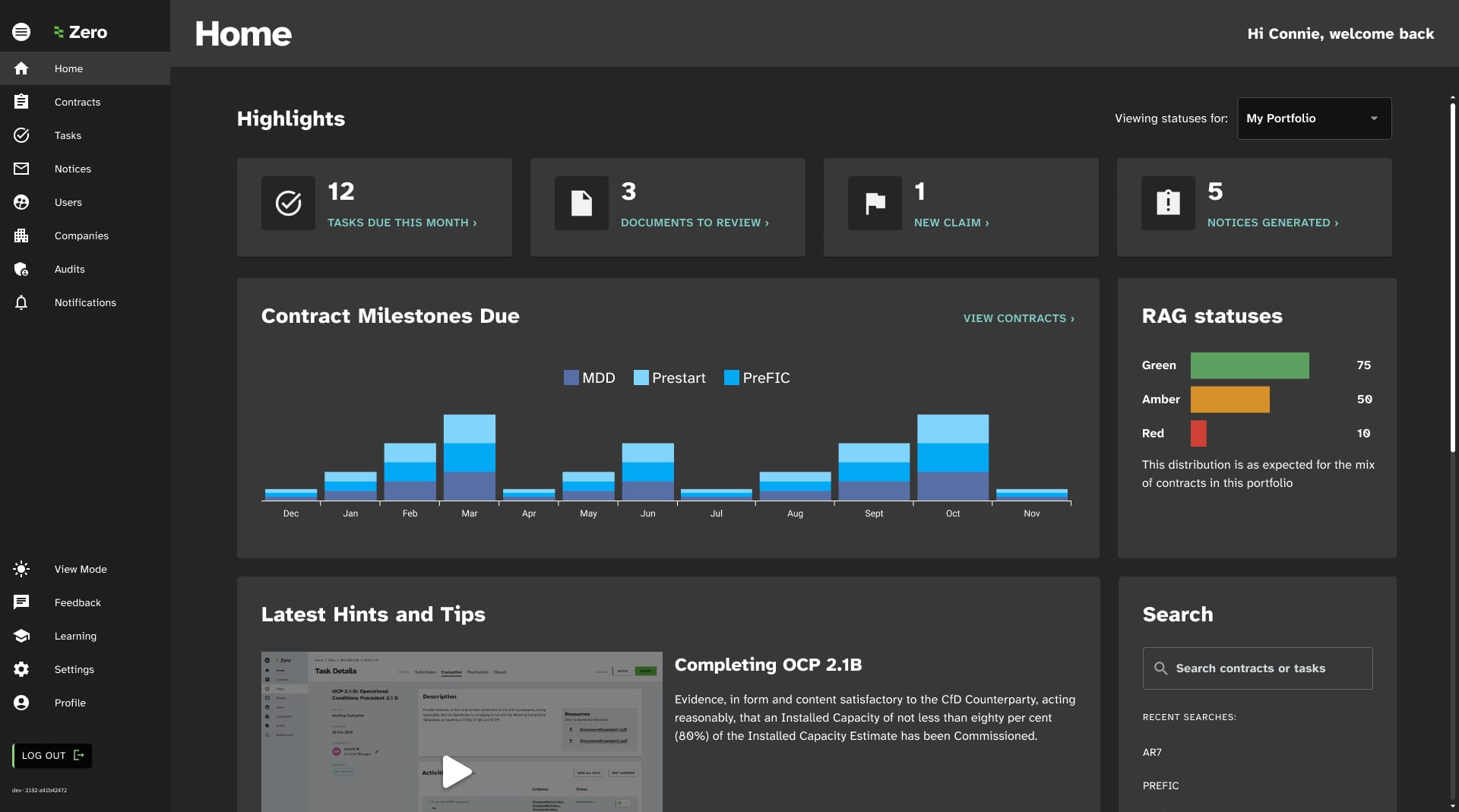Expand Documents To Review highlight
This screenshot has width=1459, height=812.
(695, 223)
